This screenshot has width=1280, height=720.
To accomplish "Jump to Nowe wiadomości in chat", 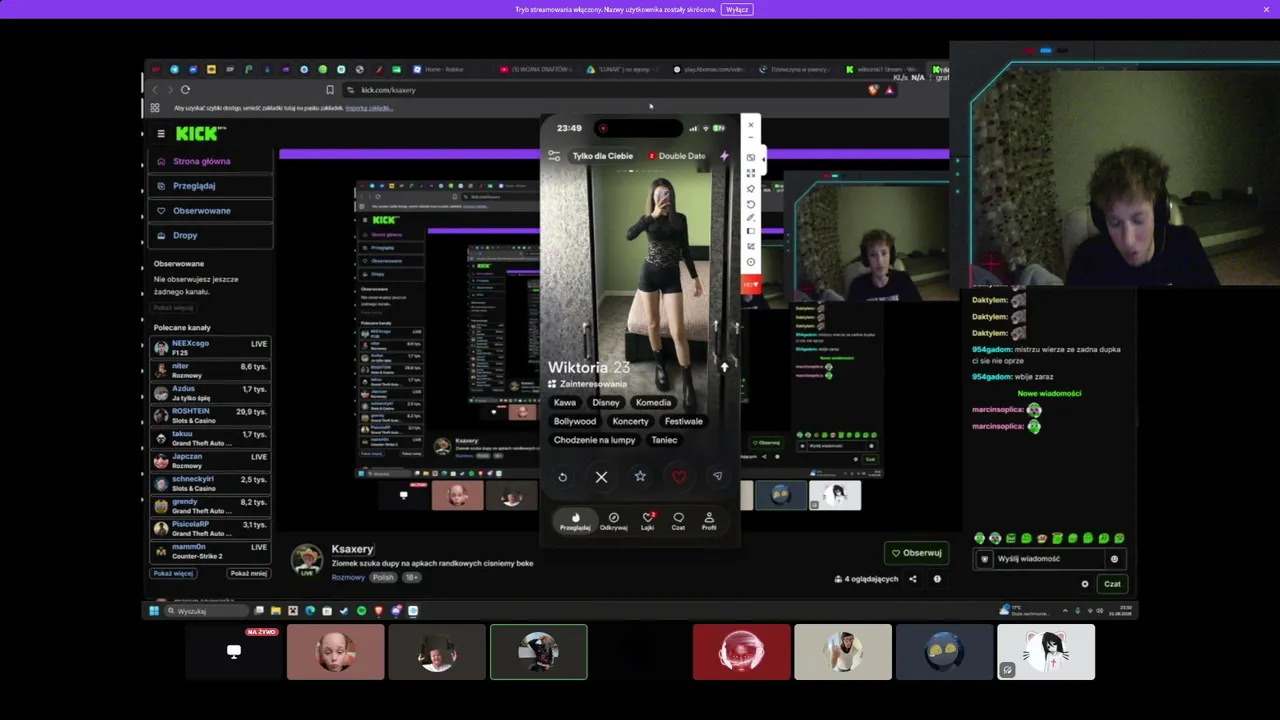I will [1048, 393].
